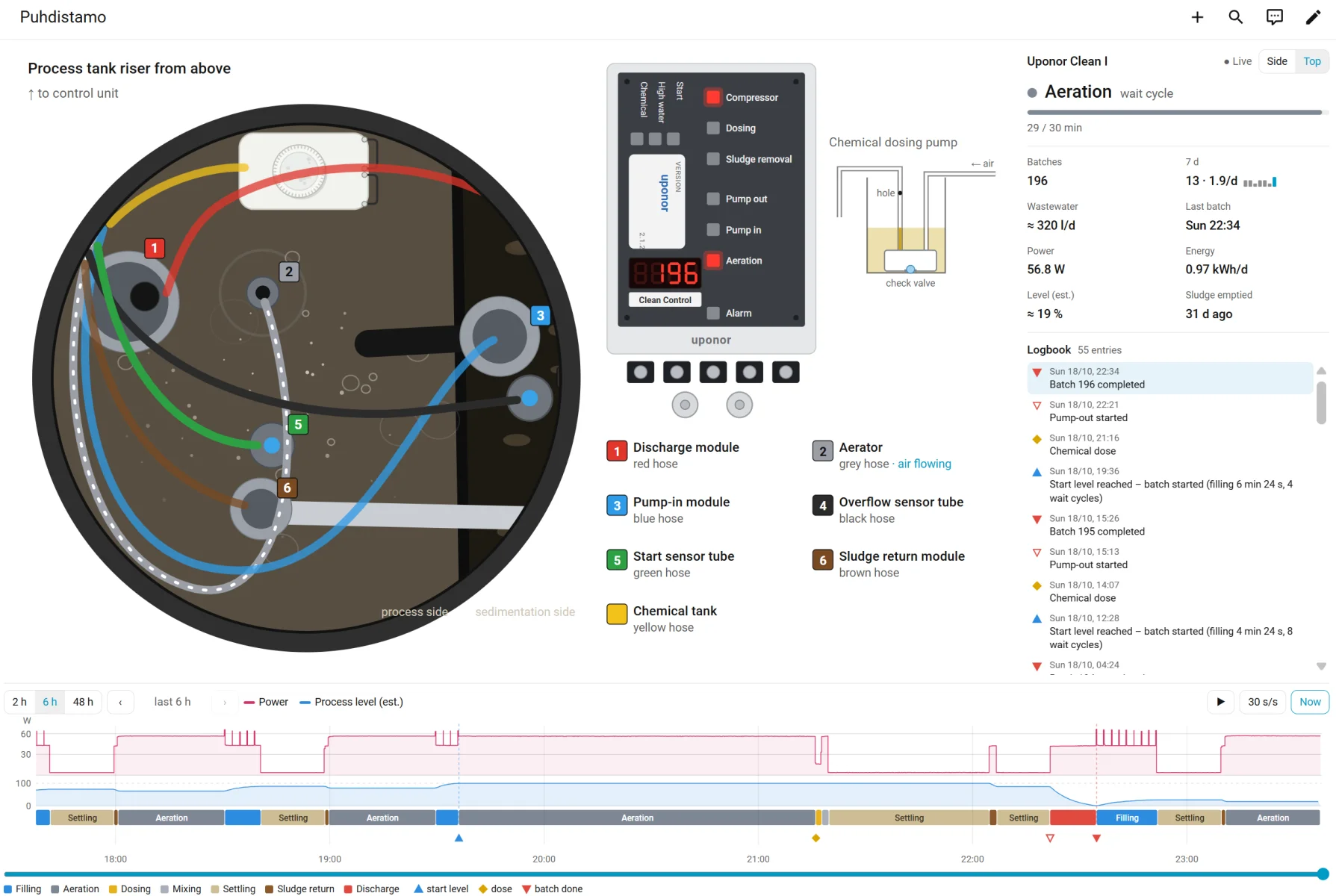Click red marker 1 on Discharge module
The height and width of the screenshot is (896, 1336).
pyautogui.click(x=155, y=248)
